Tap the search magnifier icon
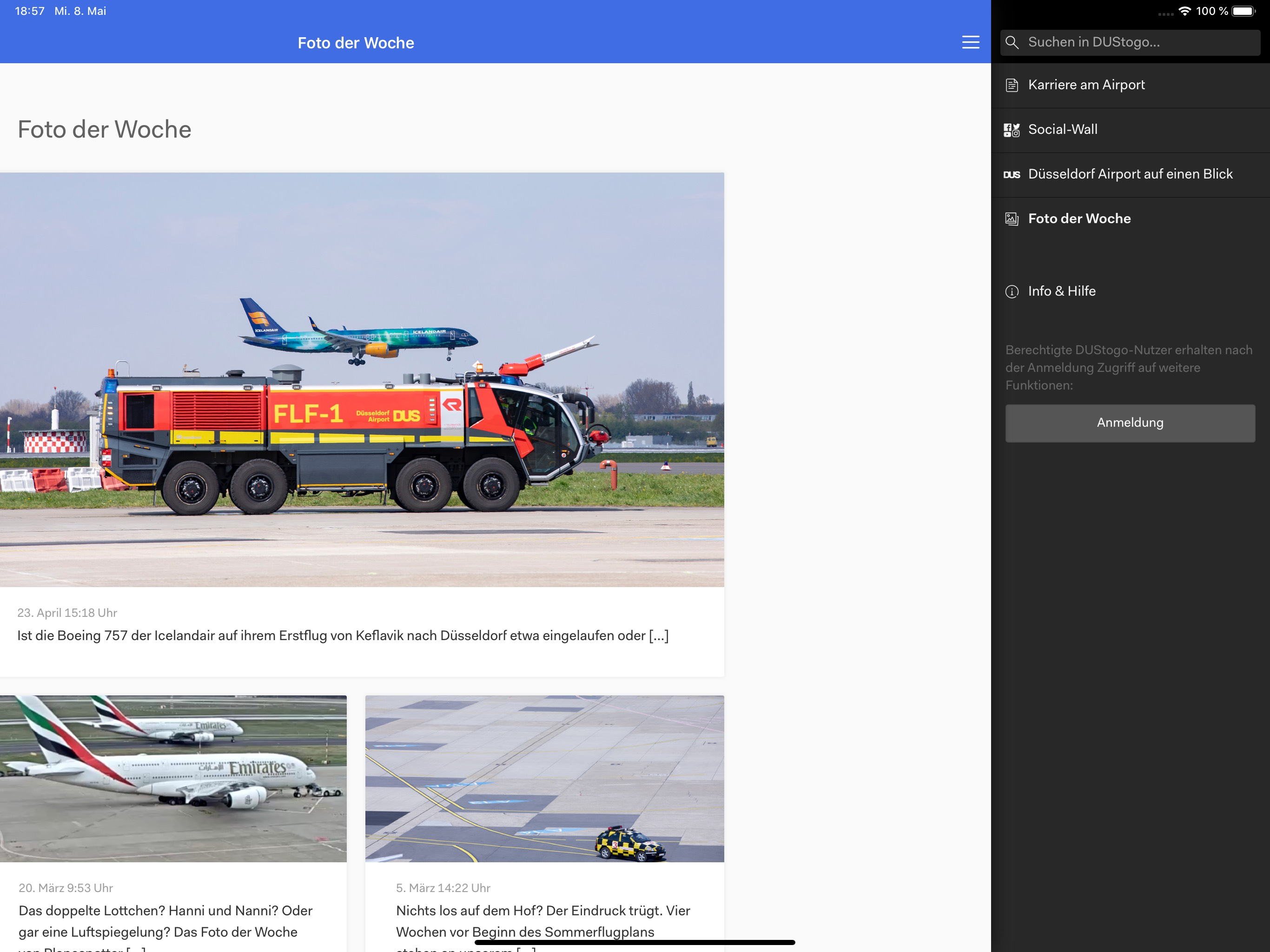This screenshot has width=1270, height=952. (x=1012, y=42)
